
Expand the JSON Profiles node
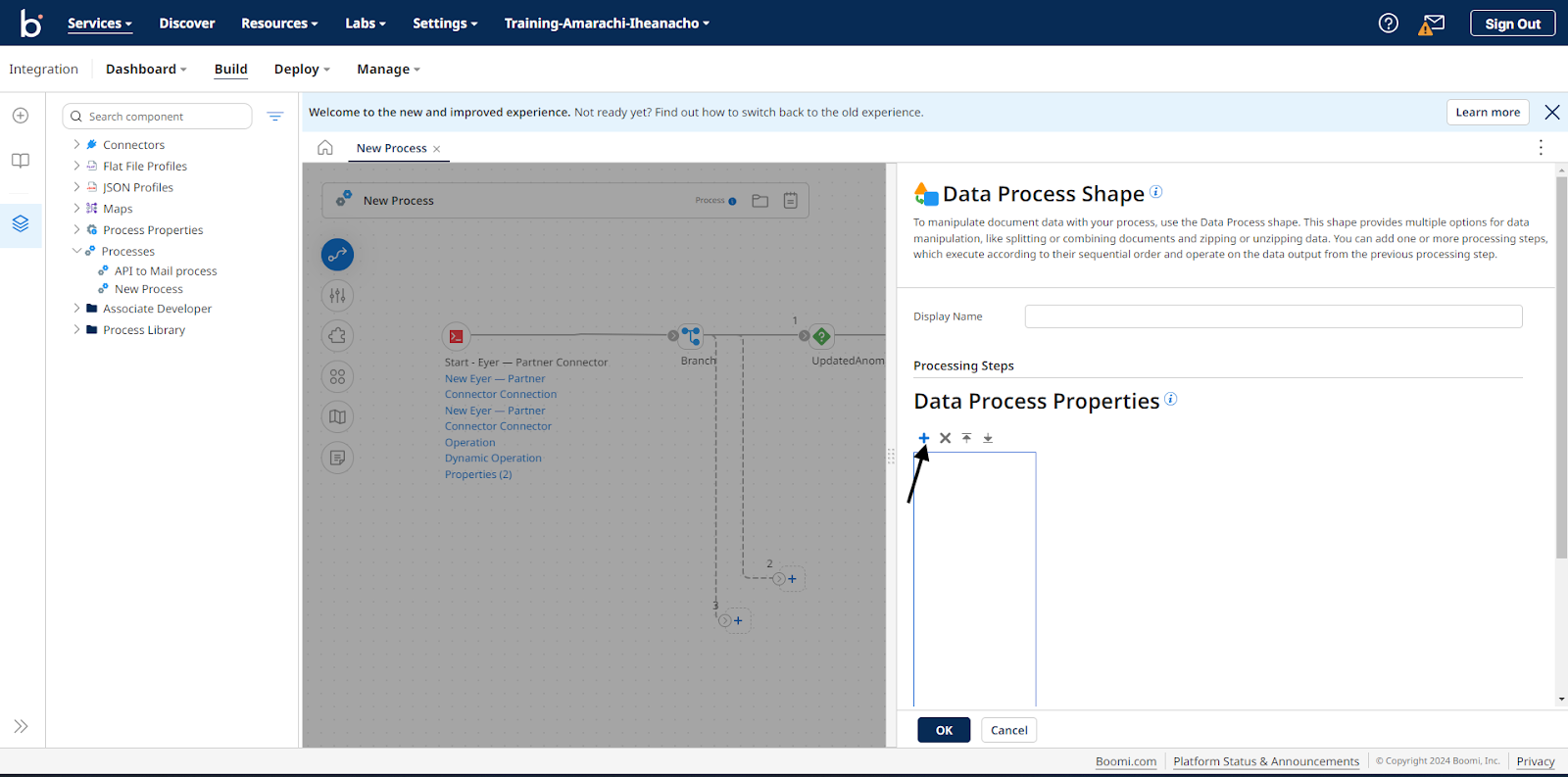76,186
